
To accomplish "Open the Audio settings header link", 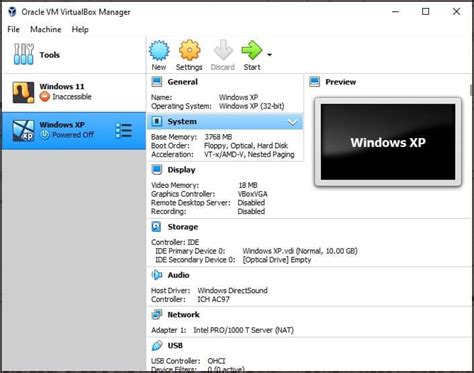I will [178, 275].
